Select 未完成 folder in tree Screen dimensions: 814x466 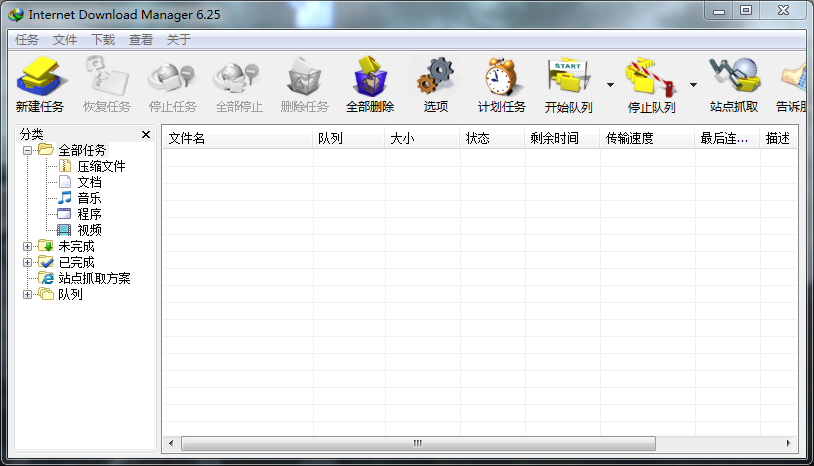[x=76, y=246]
